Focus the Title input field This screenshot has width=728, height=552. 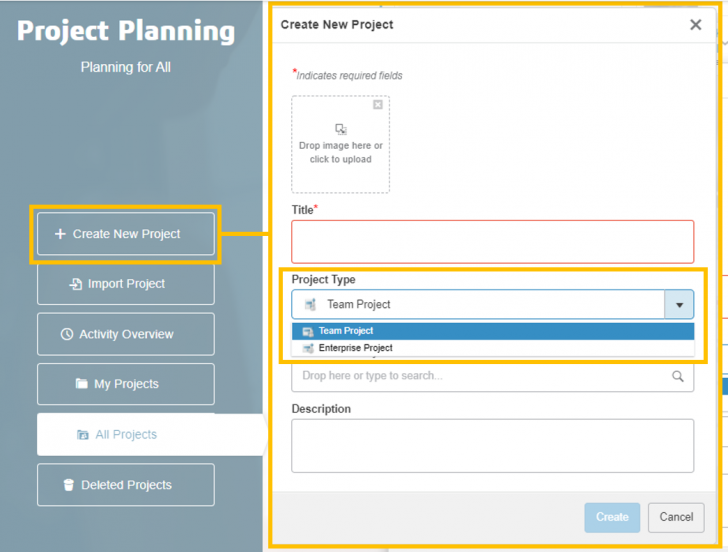coord(492,242)
